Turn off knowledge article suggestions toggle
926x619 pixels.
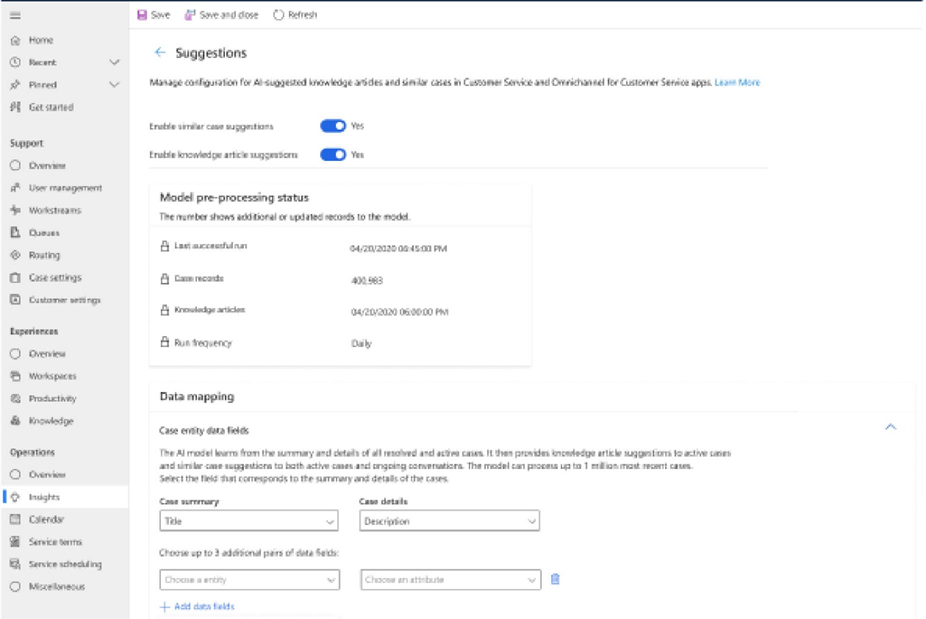333,155
